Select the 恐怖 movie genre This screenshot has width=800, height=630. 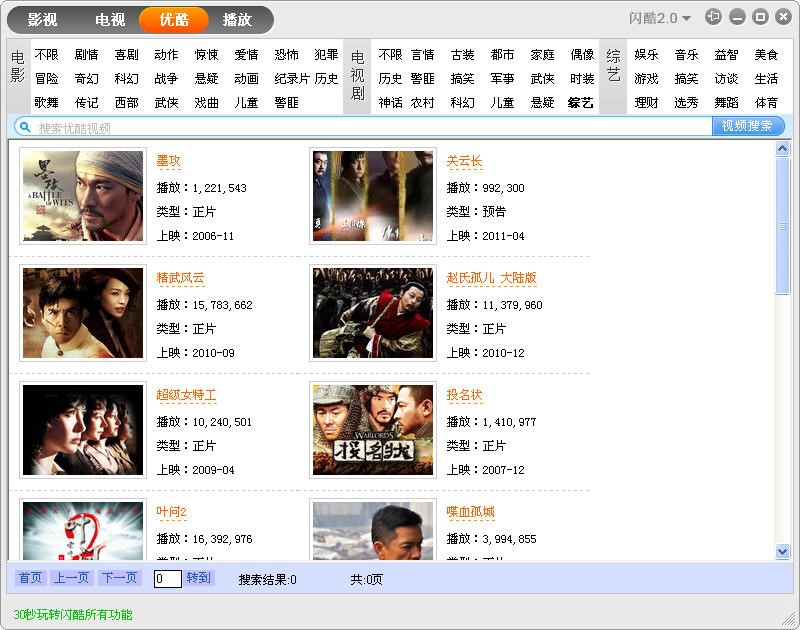pos(286,55)
